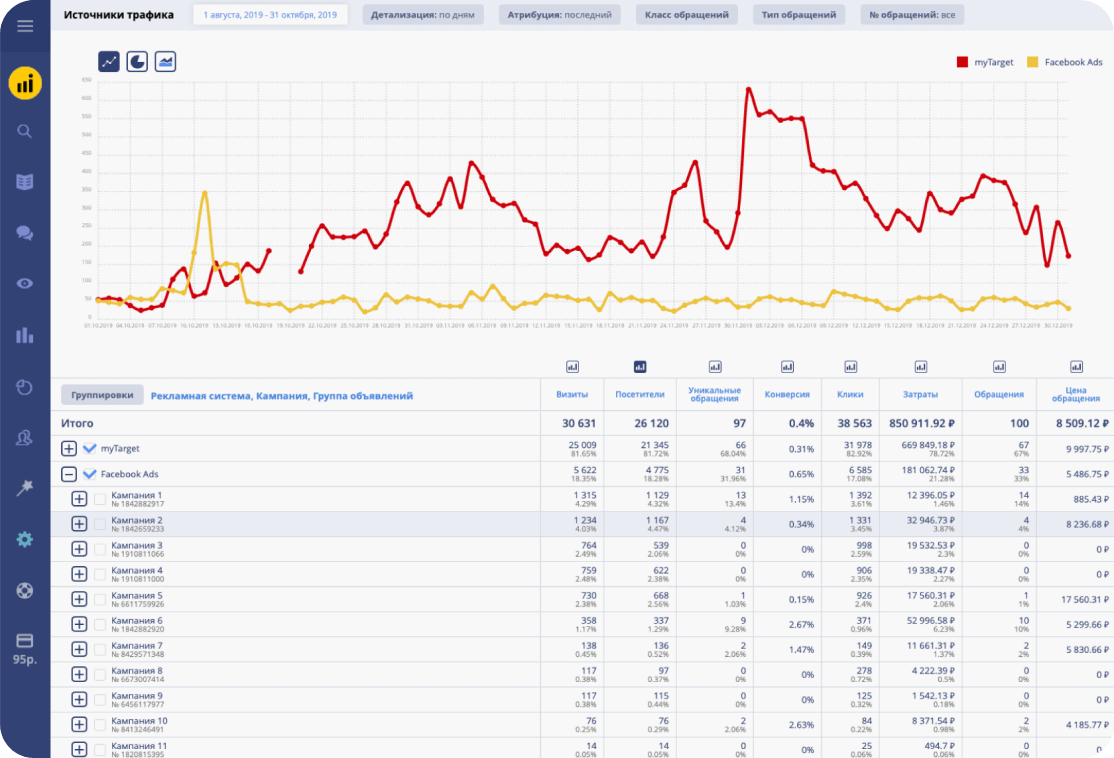The width and height of the screenshot is (1114, 758).
Task: Switch to the area chart view
Action: [x=163, y=61]
